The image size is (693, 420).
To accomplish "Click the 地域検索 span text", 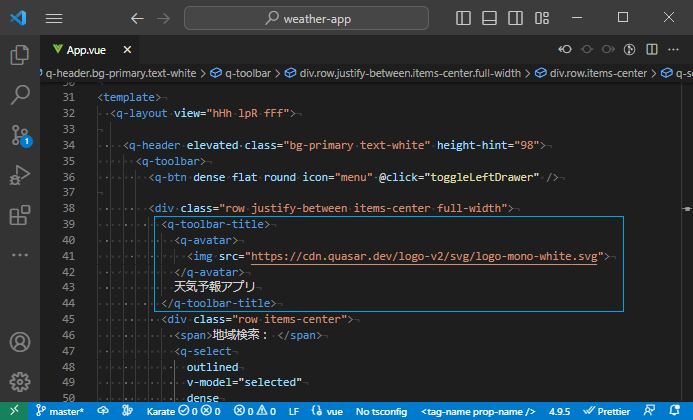I will pos(236,335).
